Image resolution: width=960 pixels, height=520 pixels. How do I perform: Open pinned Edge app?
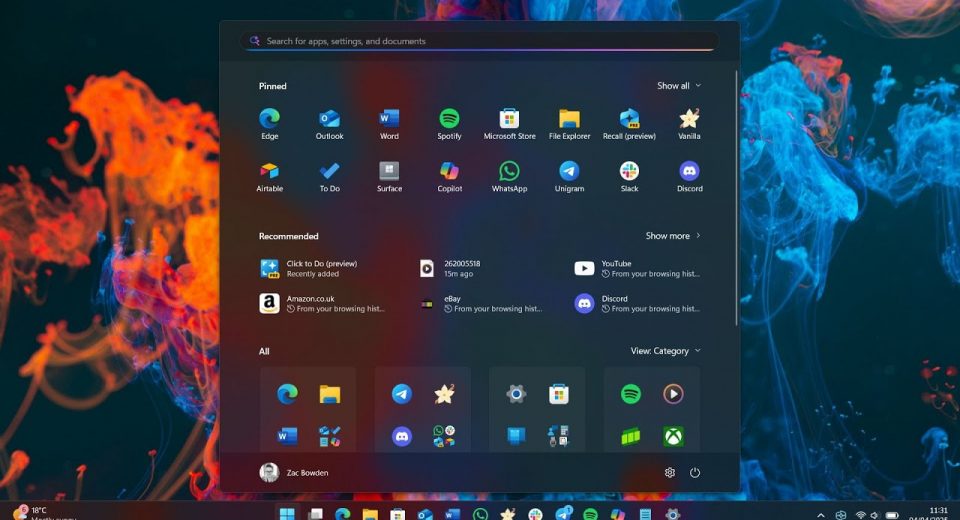269,124
